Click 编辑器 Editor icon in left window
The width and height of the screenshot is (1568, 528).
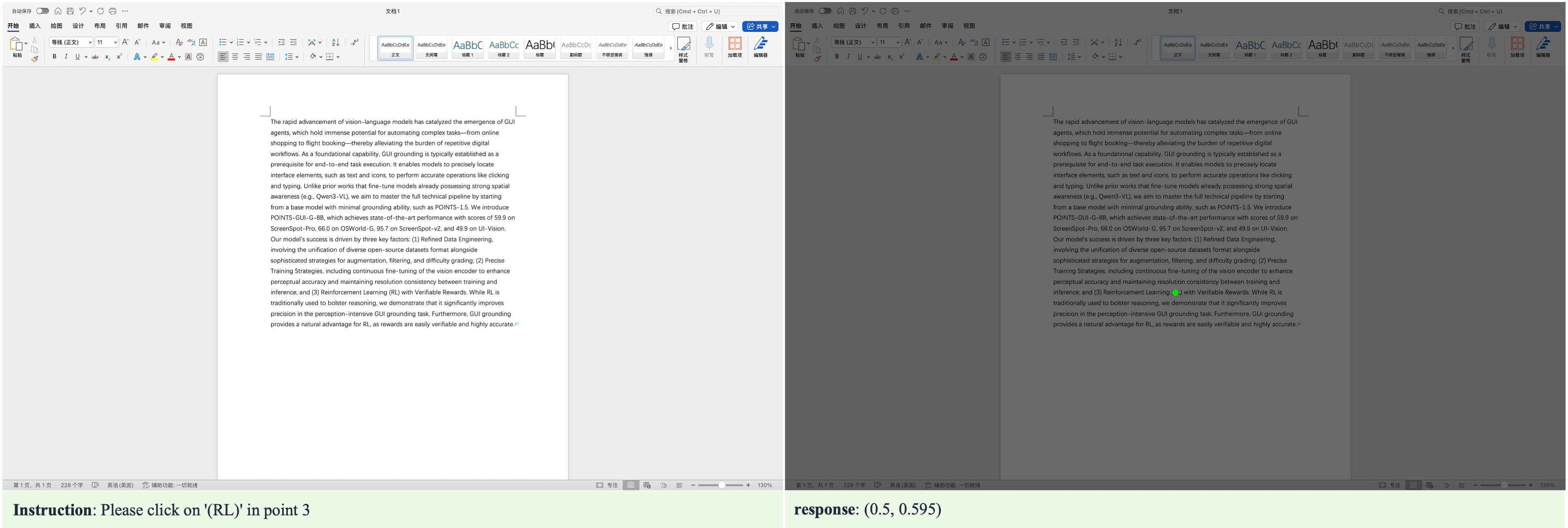[x=760, y=47]
